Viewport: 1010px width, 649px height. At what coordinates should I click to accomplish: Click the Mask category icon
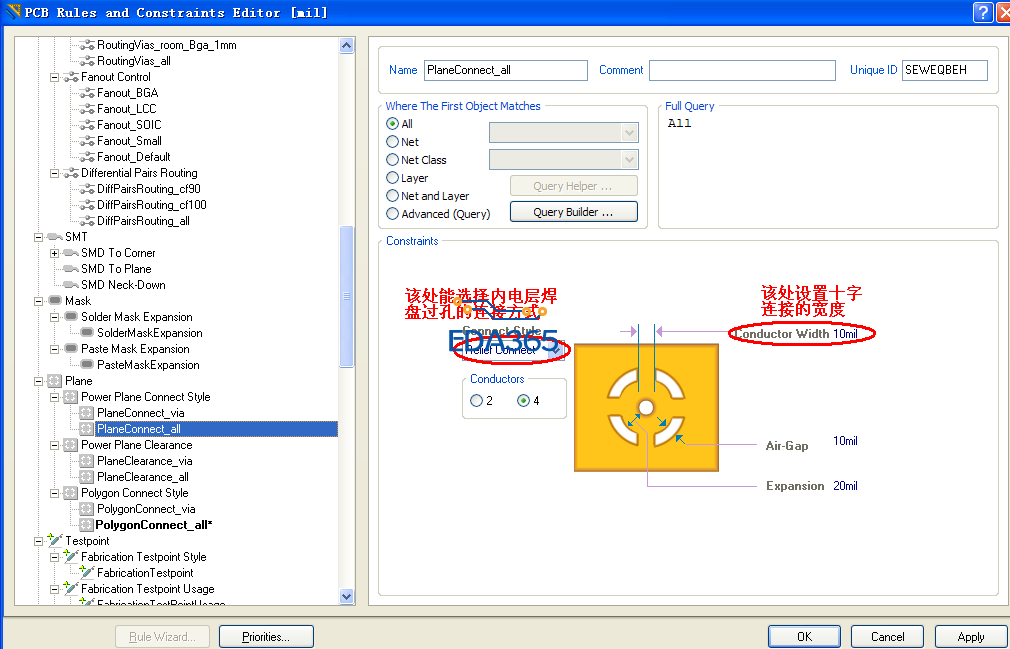pos(55,301)
